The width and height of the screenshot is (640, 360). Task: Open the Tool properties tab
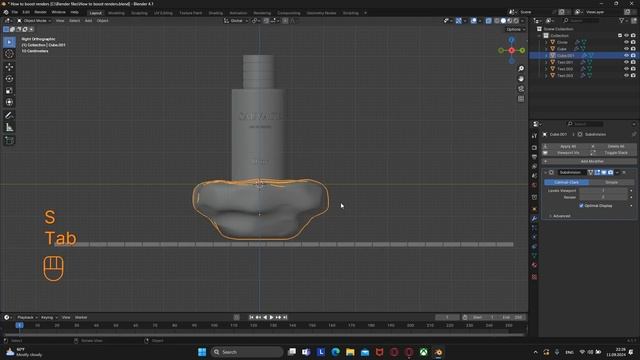click(x=534, y=136)
